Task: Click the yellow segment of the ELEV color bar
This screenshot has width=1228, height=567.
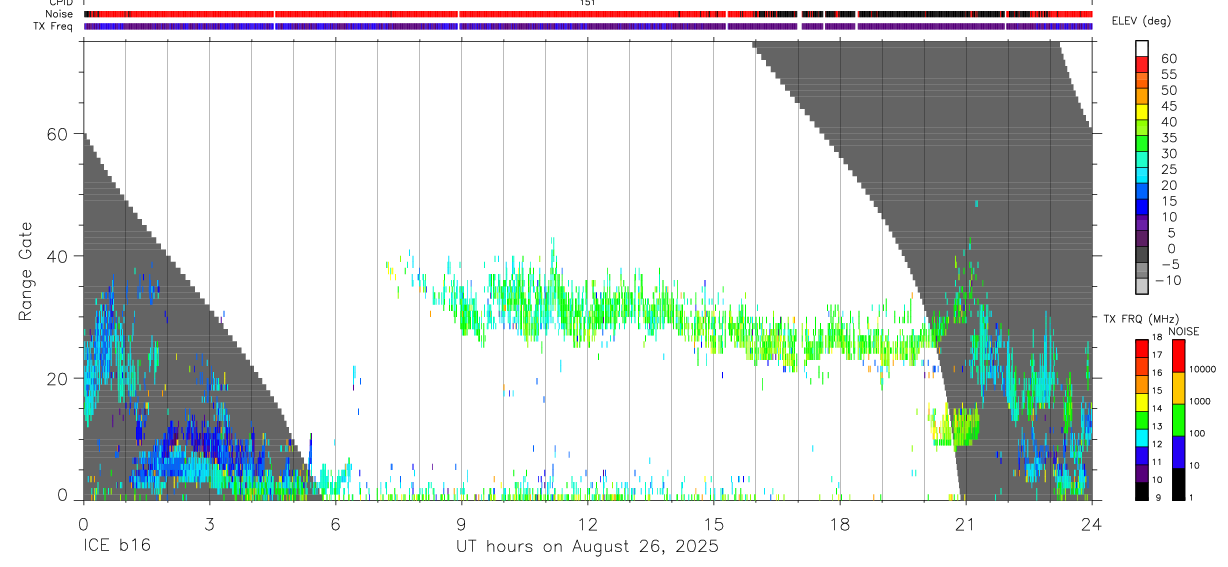Action: pos(1142,111)
